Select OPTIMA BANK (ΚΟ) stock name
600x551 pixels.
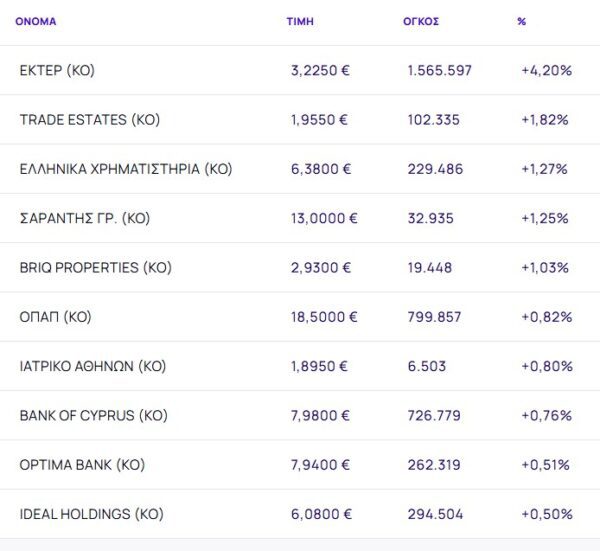point(82,465)
